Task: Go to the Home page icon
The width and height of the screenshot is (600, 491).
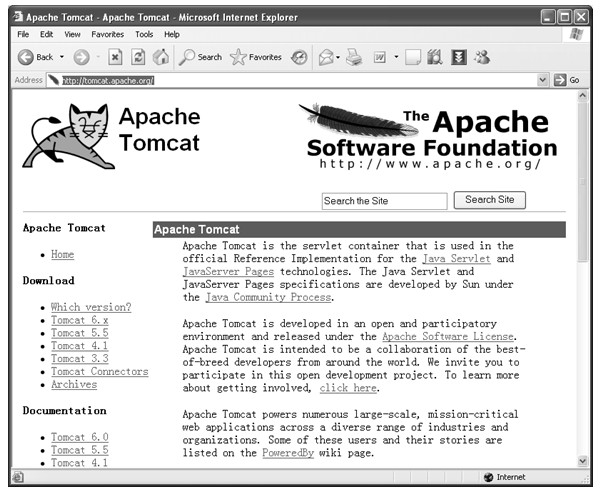Action: (161, 57)
